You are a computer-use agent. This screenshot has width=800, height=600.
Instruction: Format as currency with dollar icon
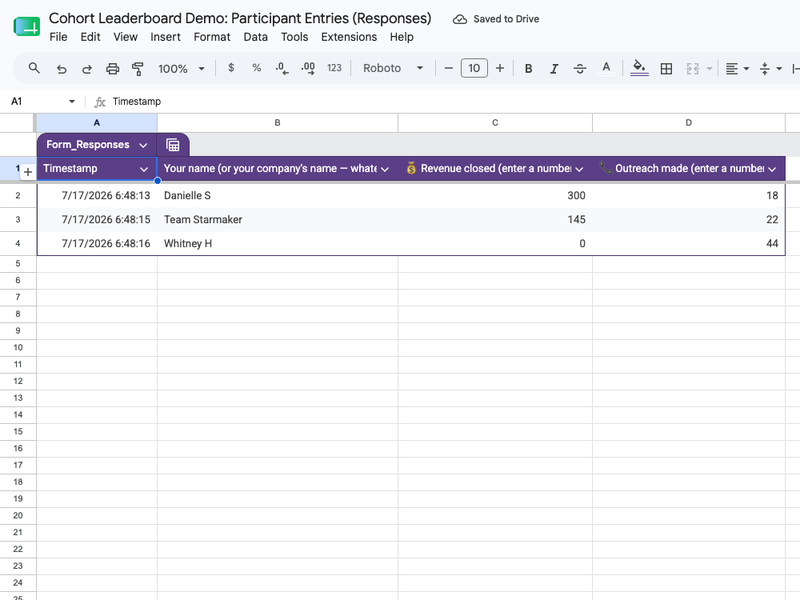(231, 68)
